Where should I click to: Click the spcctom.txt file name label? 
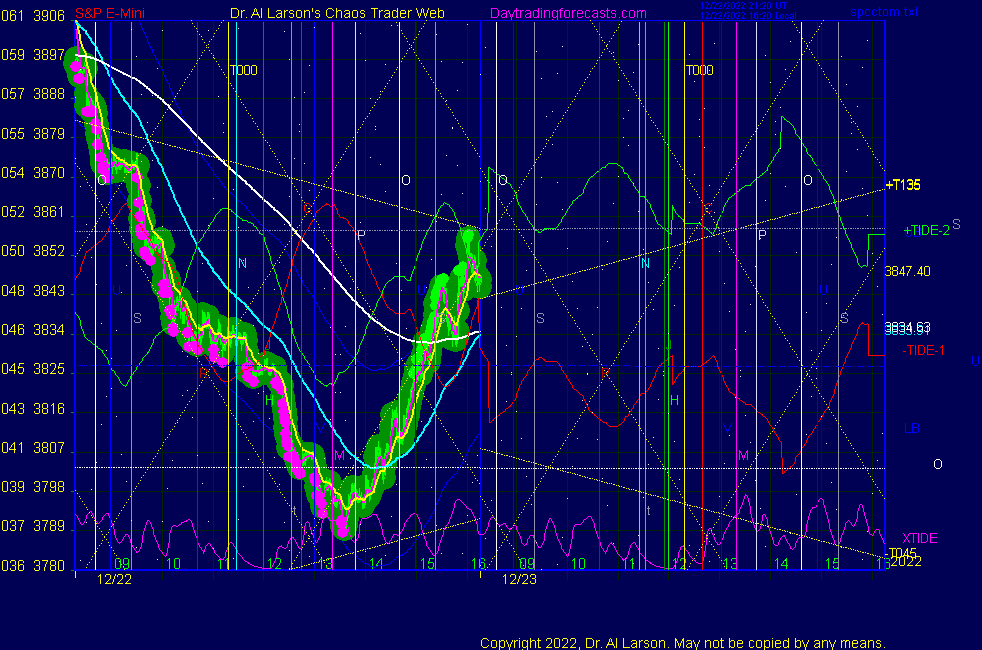coord(884,12)
